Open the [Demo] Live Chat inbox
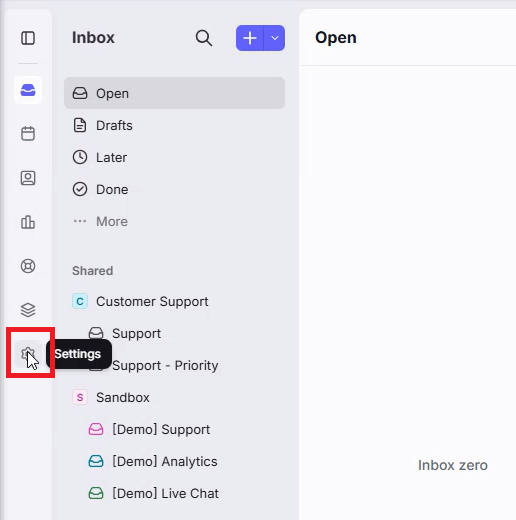The width and height of the screenshot is (516, 520). coord(174,493)
